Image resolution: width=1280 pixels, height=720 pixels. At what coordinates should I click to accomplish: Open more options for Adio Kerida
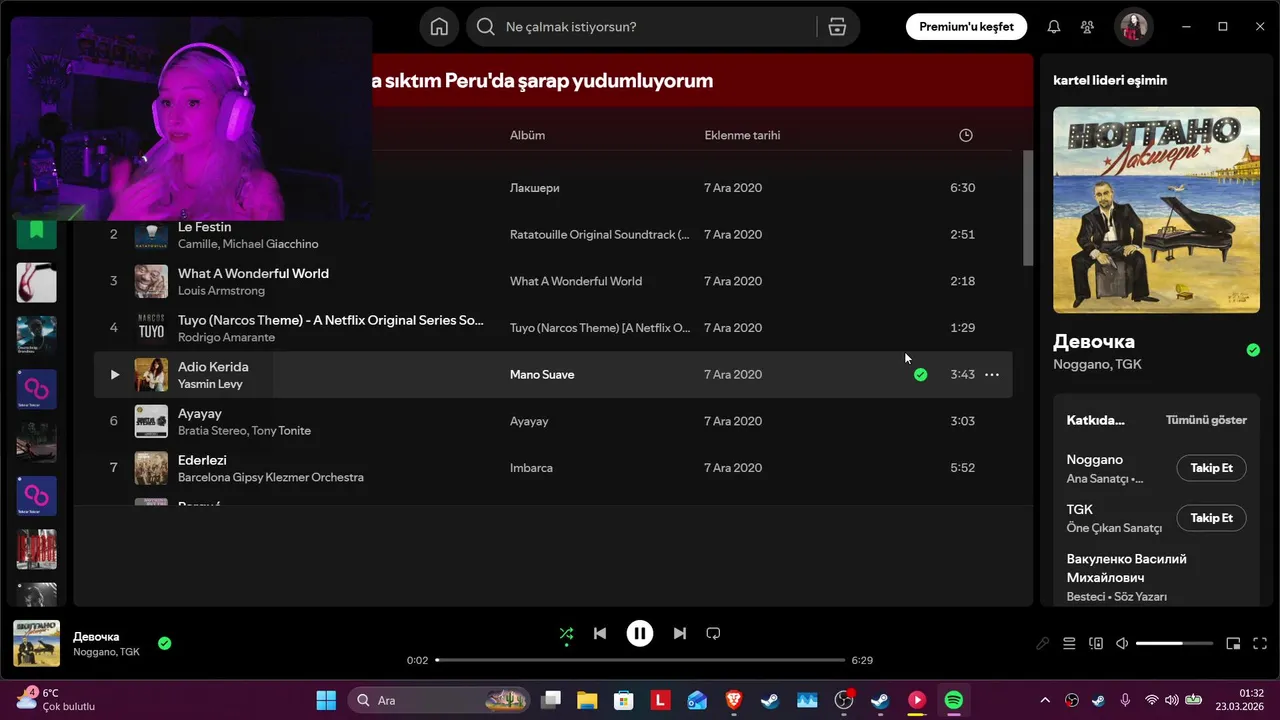tap(992, 374)
